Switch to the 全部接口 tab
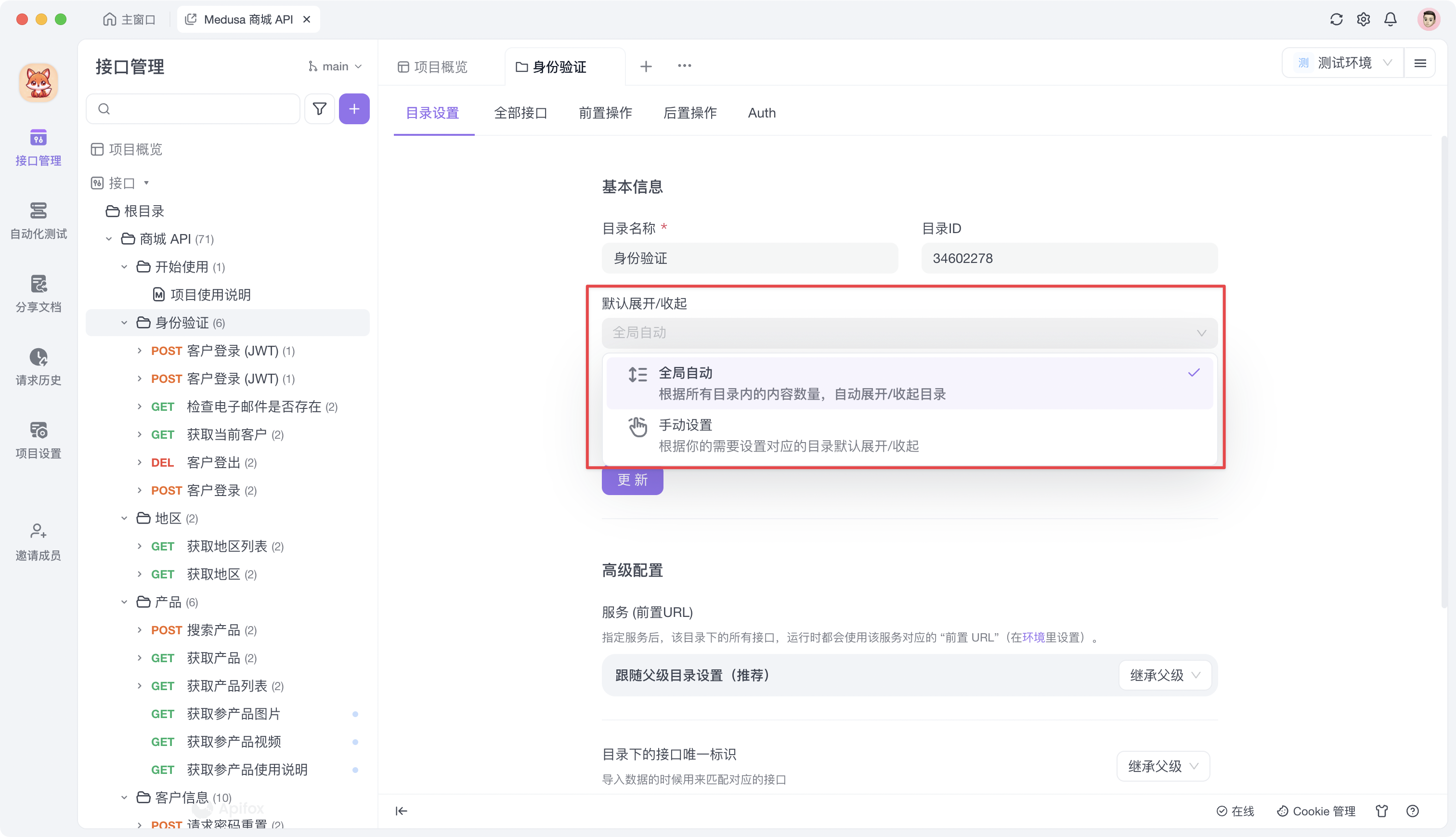1456x837 pixels. click(520, 113)
